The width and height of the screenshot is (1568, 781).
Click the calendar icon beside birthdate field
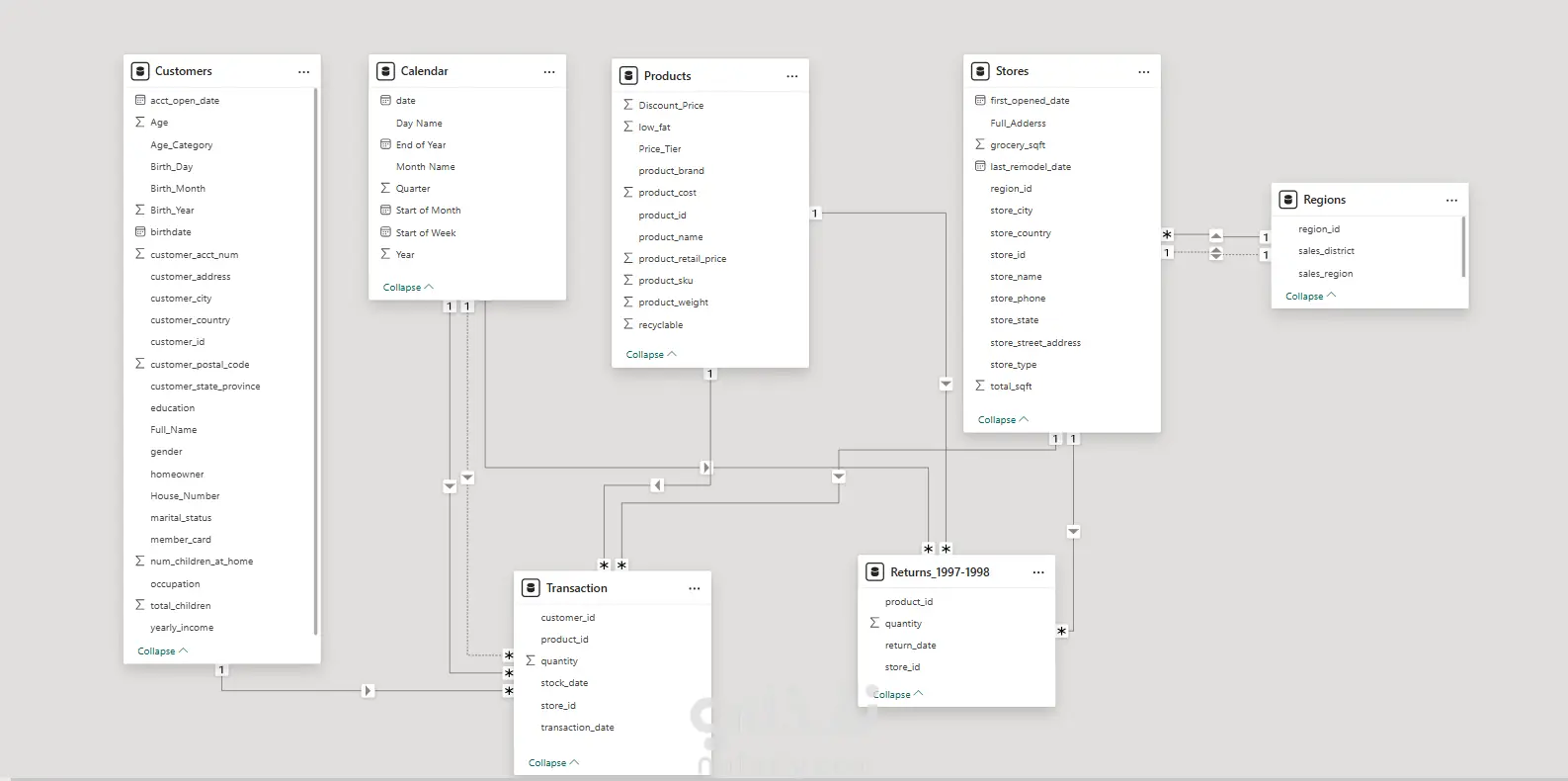point(139,231)
